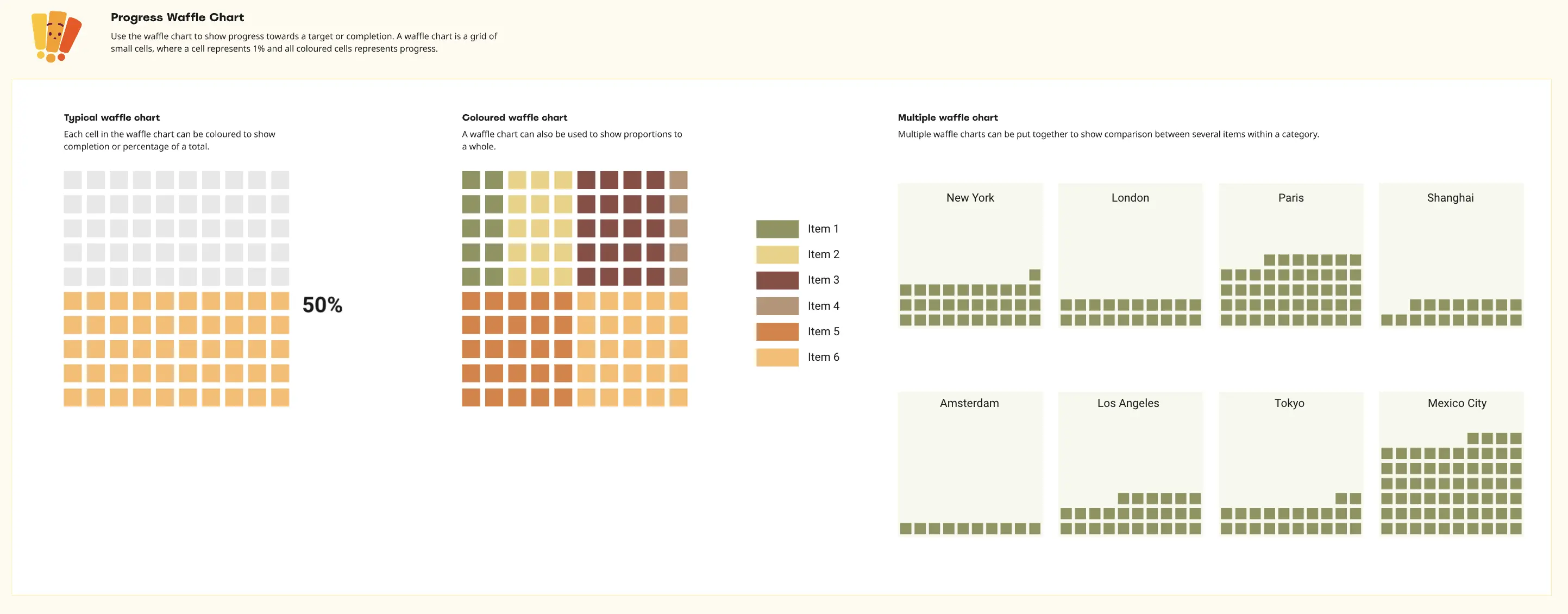Open the Los Angeles waffle card
1568x614 pixels.
pyautogui.click(x=1130, y=464)
